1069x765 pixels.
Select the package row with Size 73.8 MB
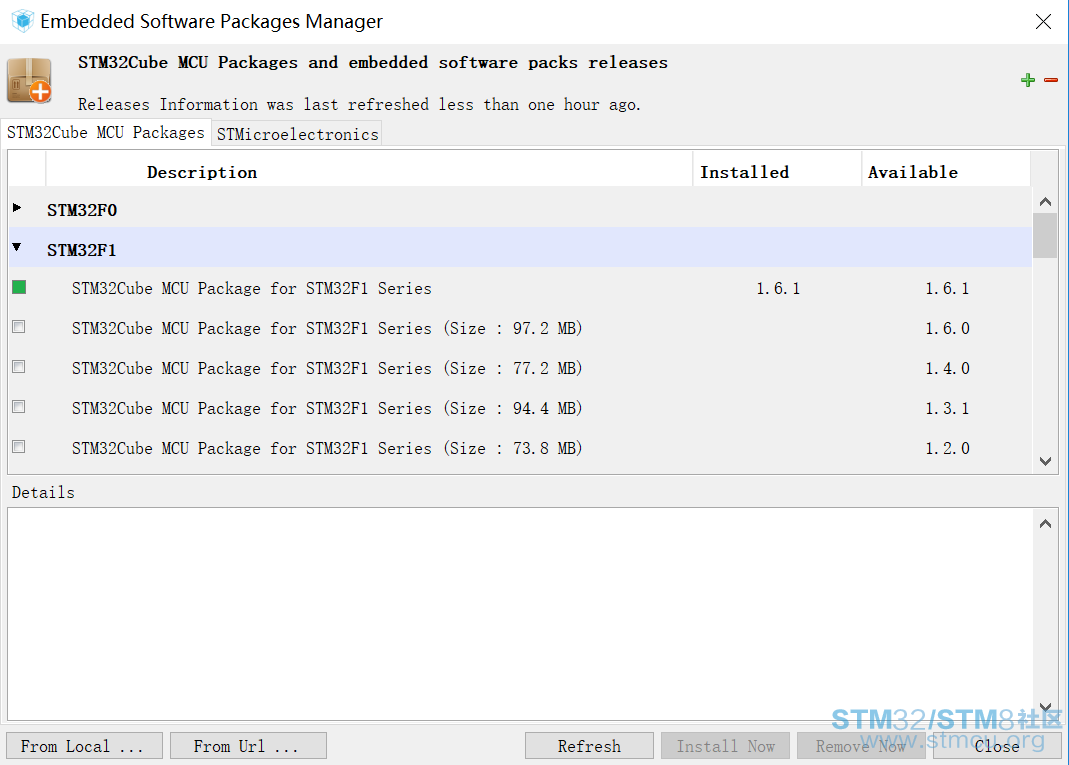pyautogui.click(x=520, y=448)
